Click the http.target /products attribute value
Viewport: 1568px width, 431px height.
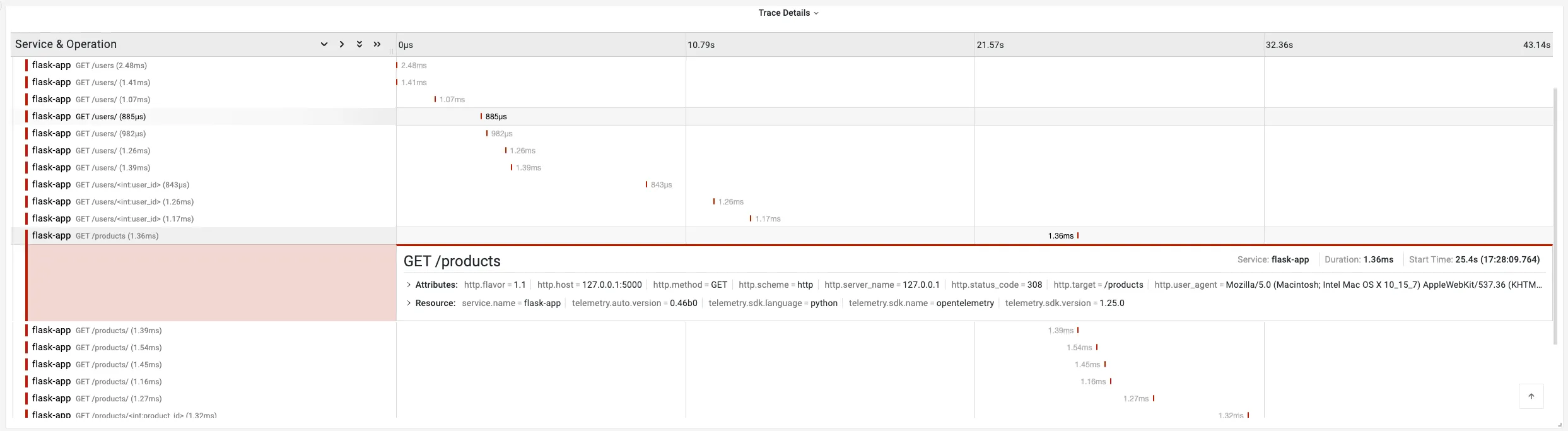[x=1123, y=285]
